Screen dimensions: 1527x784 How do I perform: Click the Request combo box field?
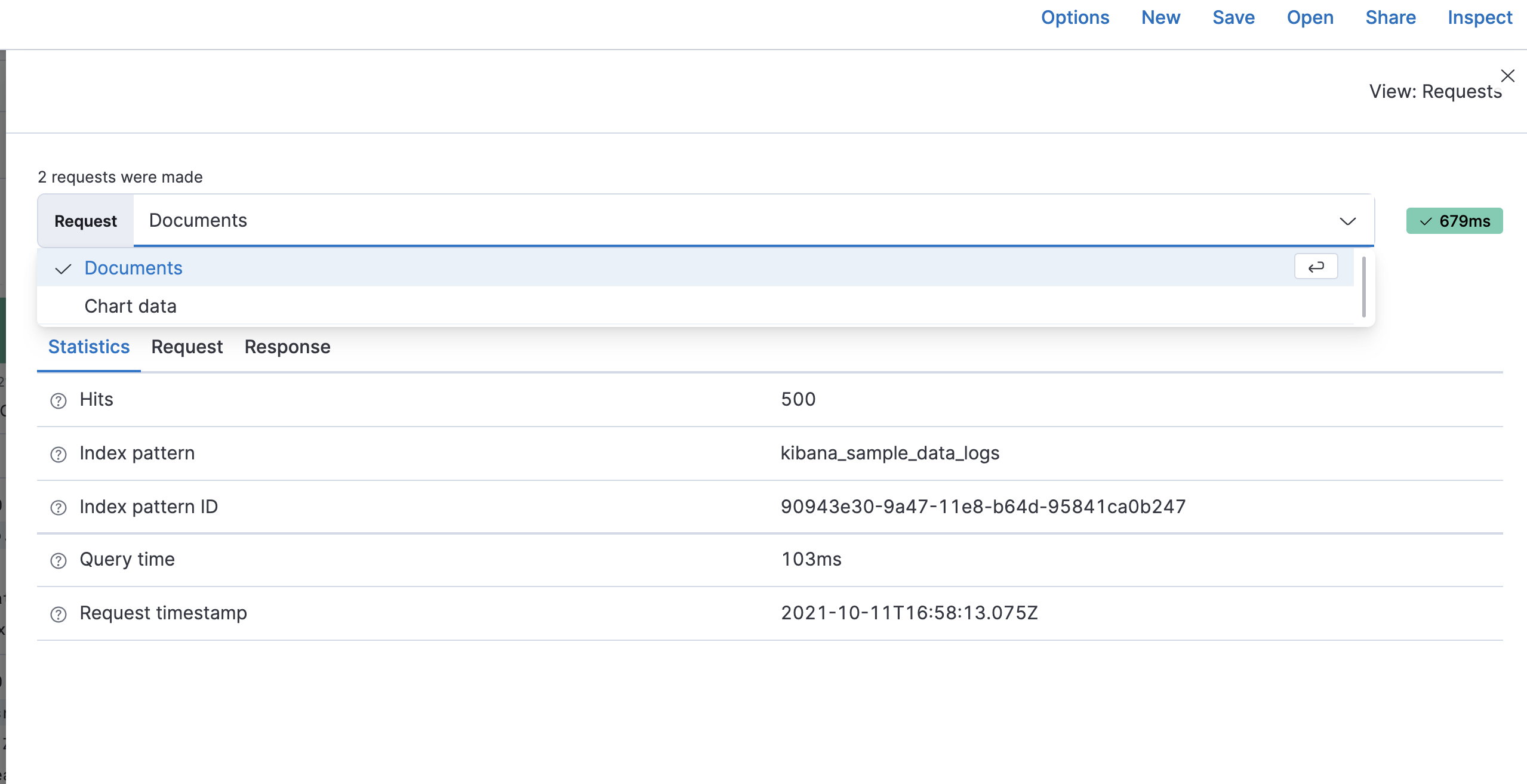point(716,220)
